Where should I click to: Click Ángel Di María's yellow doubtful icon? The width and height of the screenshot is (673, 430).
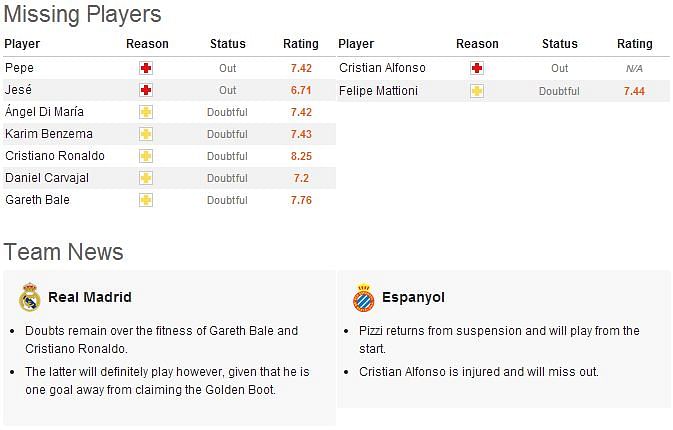[146, 112]
